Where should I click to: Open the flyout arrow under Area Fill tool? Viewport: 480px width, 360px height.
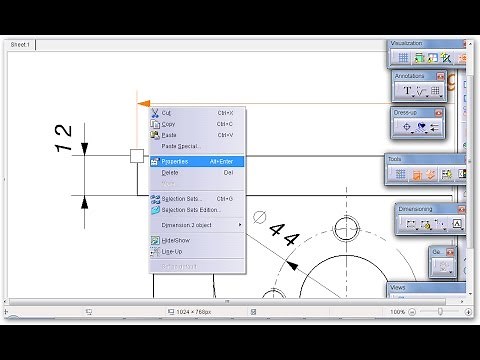(427, 133)
